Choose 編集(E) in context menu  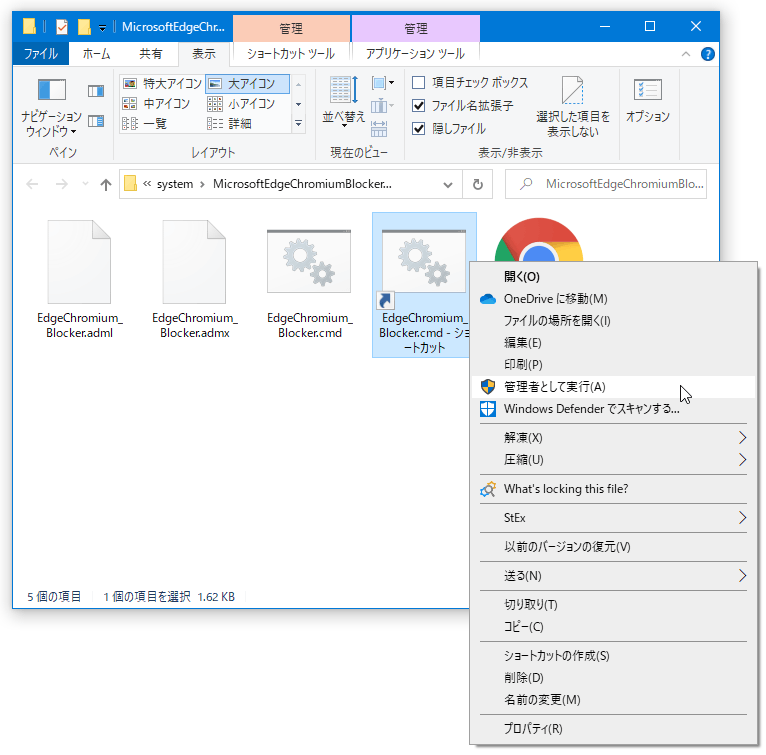pyautogui.click(x=613, y=343)
